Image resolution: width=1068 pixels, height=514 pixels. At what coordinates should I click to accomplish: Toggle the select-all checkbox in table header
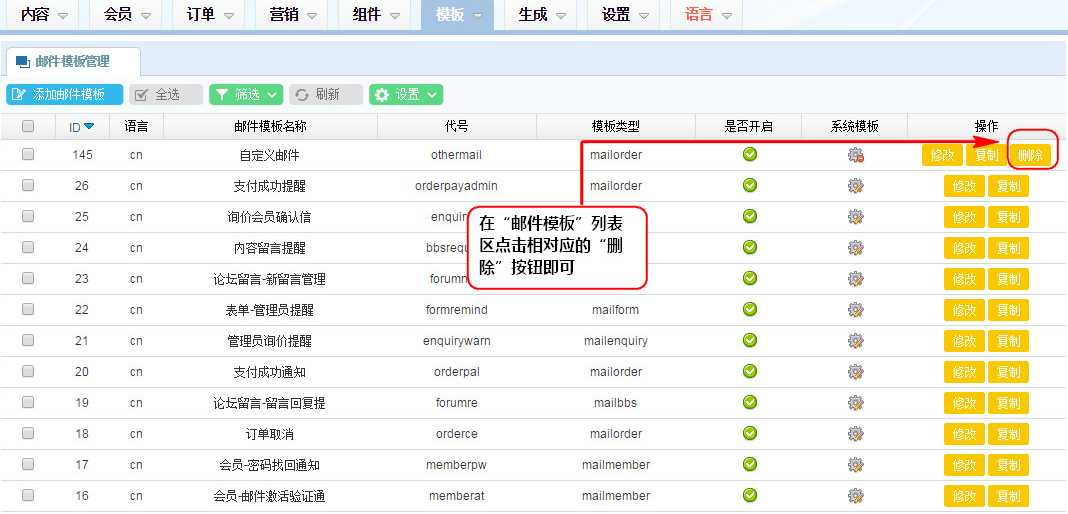coord(28,126)
